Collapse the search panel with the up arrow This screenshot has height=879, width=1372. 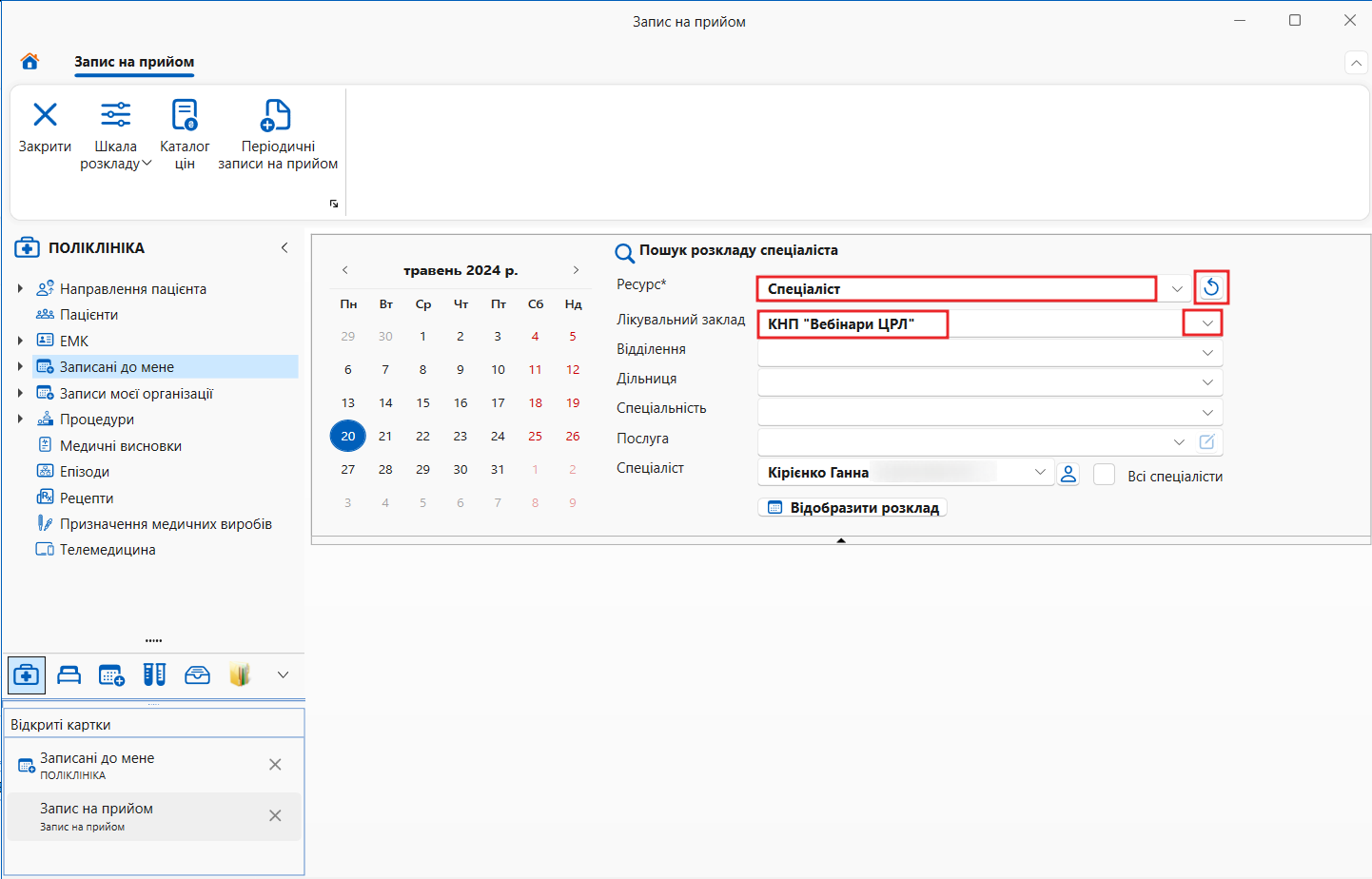click(x=841, y=540)
